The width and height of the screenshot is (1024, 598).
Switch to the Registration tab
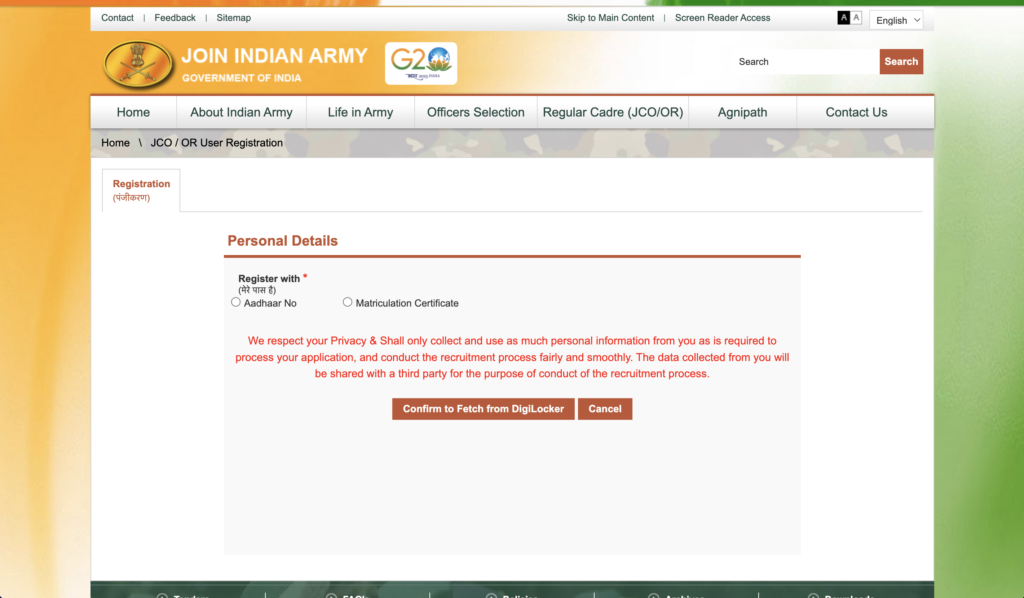tap(140, 190)
